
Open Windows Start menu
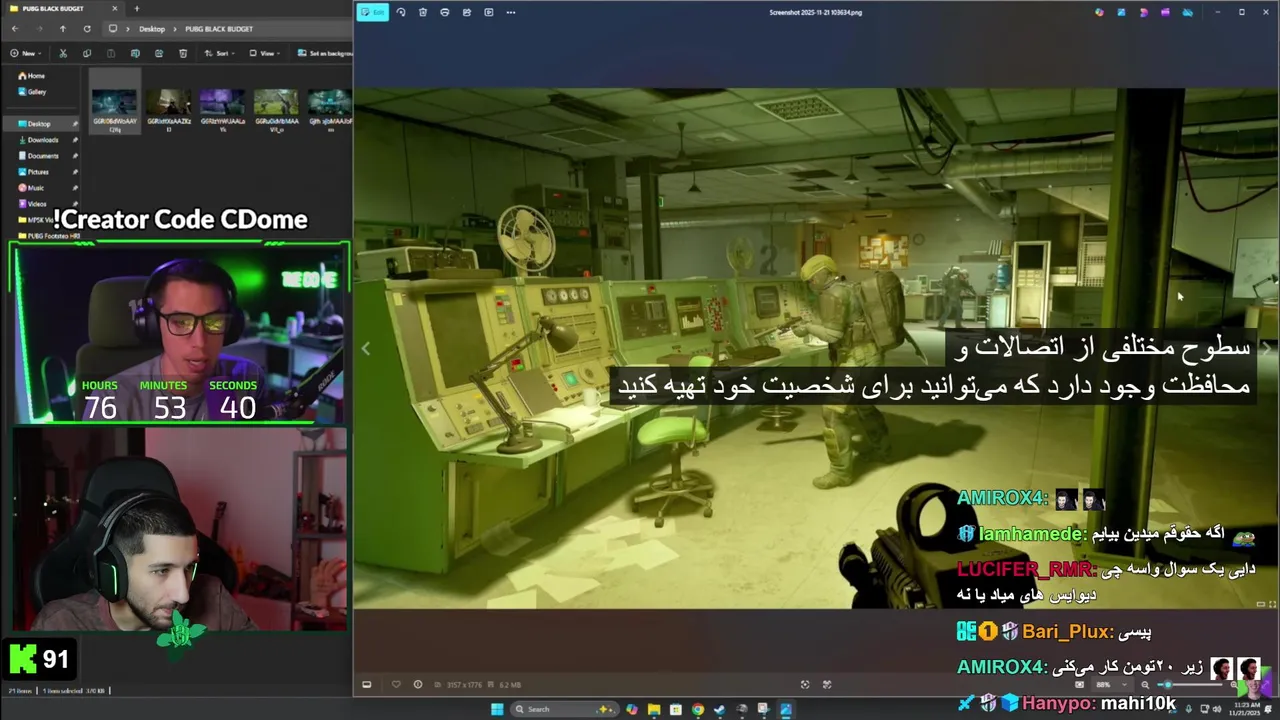[497, 709]
